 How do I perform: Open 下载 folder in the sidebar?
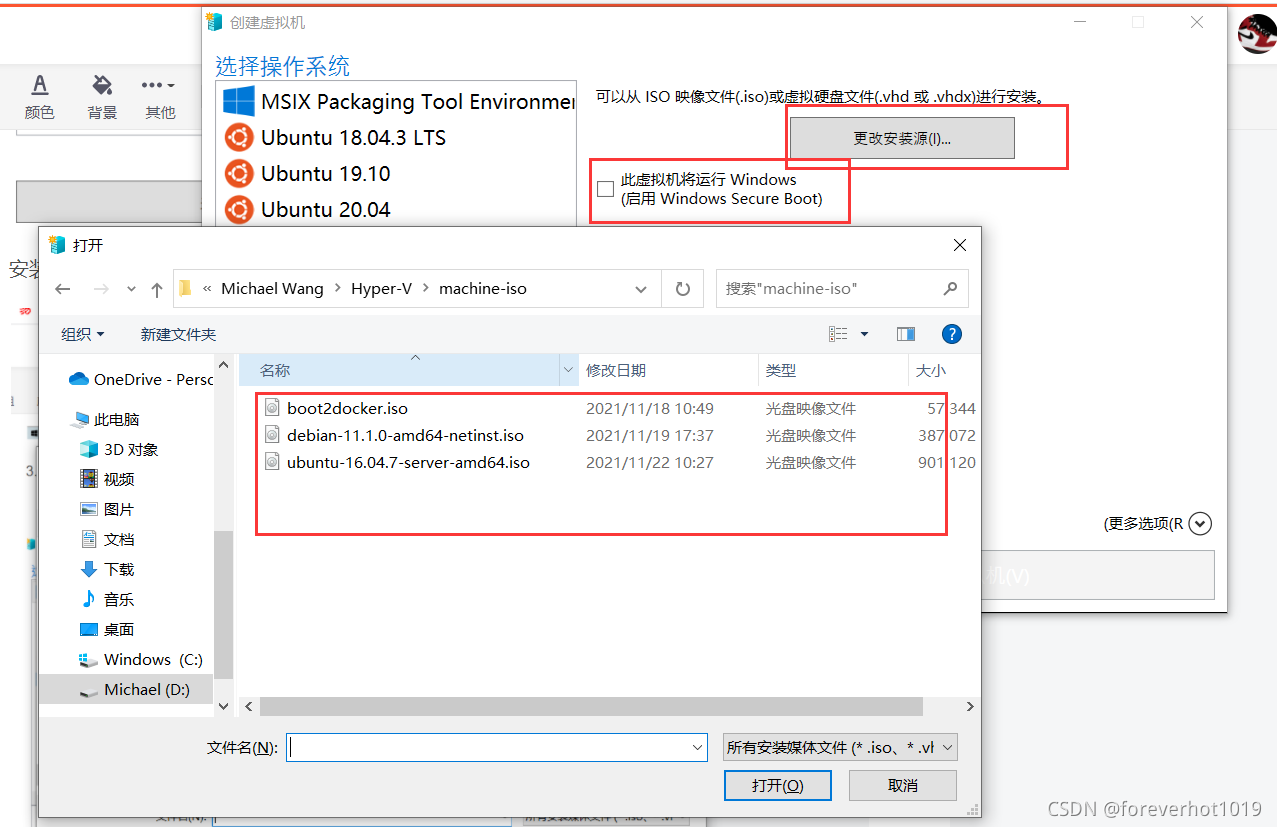point(107,570)
